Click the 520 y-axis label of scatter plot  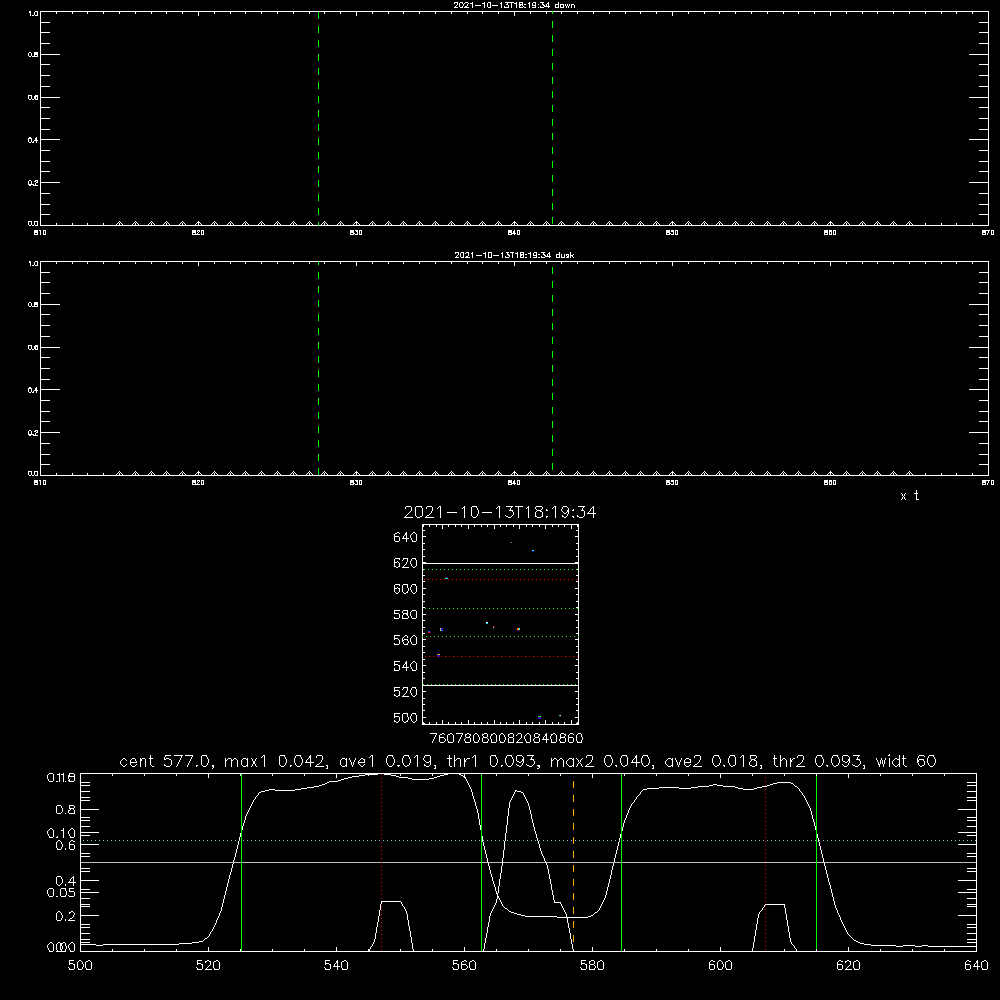[406, 692]
